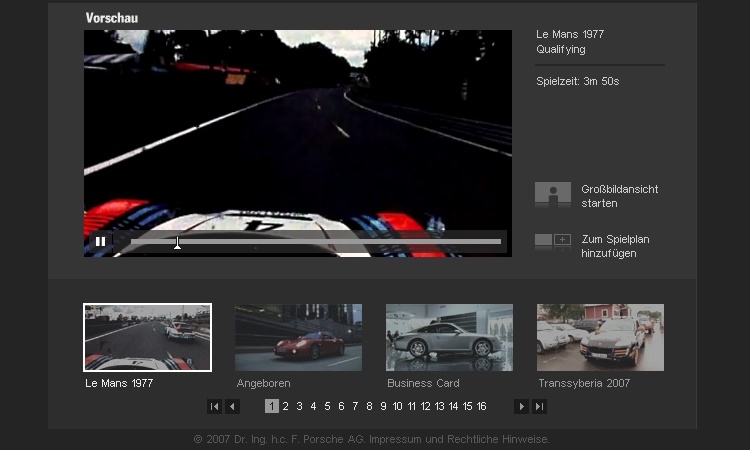
Task: Click the Zum Spielplan hinzufügen icon
Action: point(552,243)
